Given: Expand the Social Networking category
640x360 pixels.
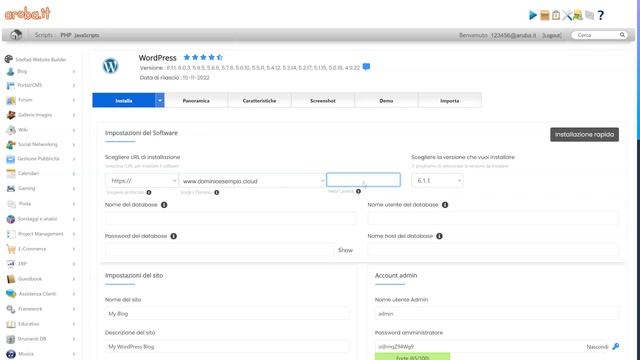Looking at the screenshot, I should point(74,145).
